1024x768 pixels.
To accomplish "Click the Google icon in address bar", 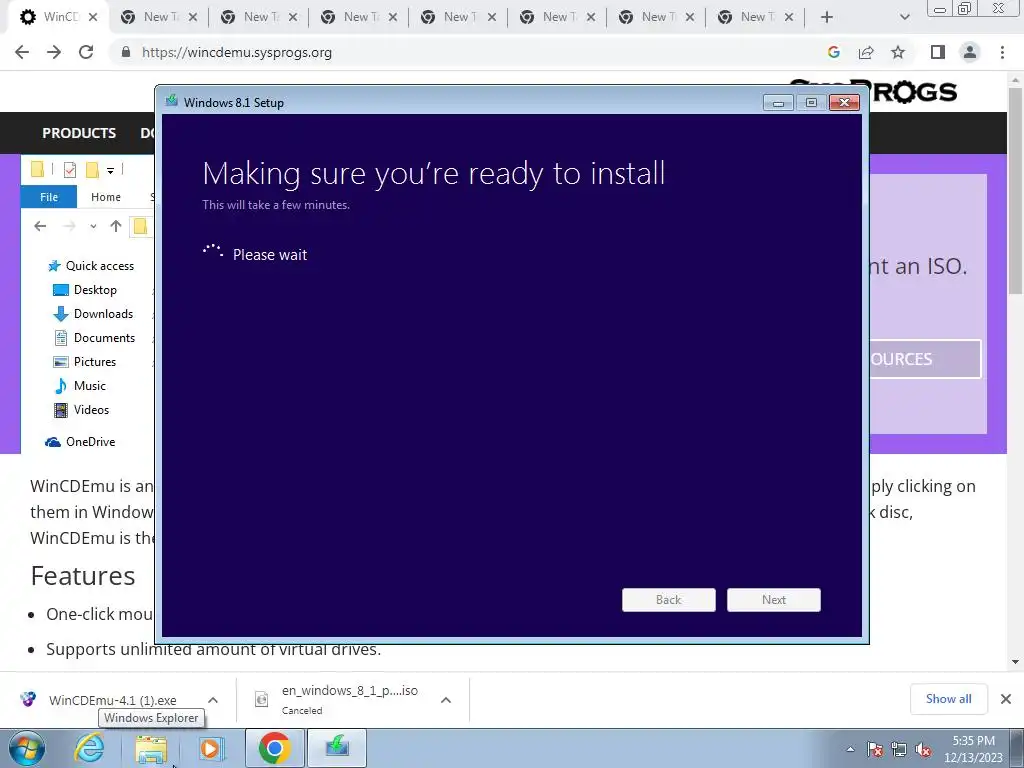I will (x=833, y=52).
